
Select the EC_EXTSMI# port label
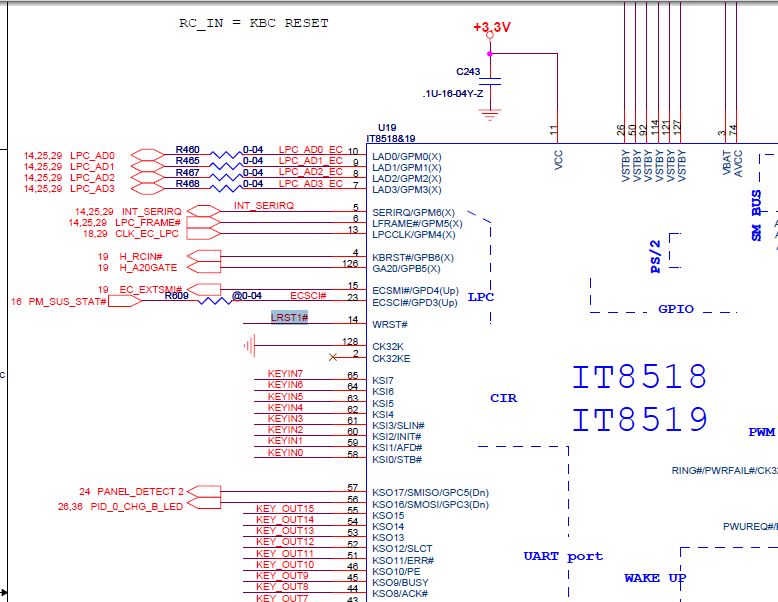pyautogui.click(x=151, y=289)
